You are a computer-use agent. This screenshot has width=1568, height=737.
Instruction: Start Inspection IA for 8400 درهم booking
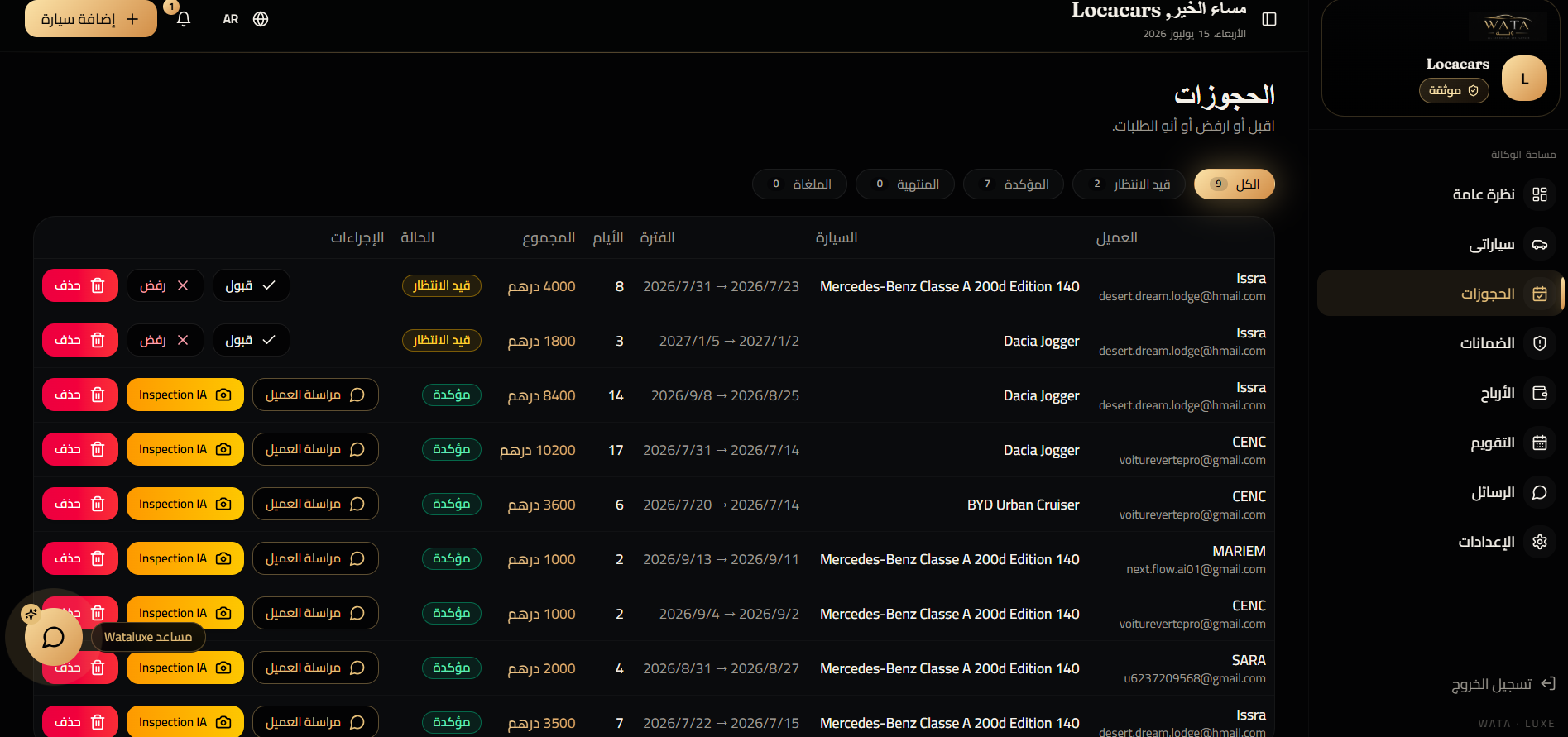coord(185,395)
